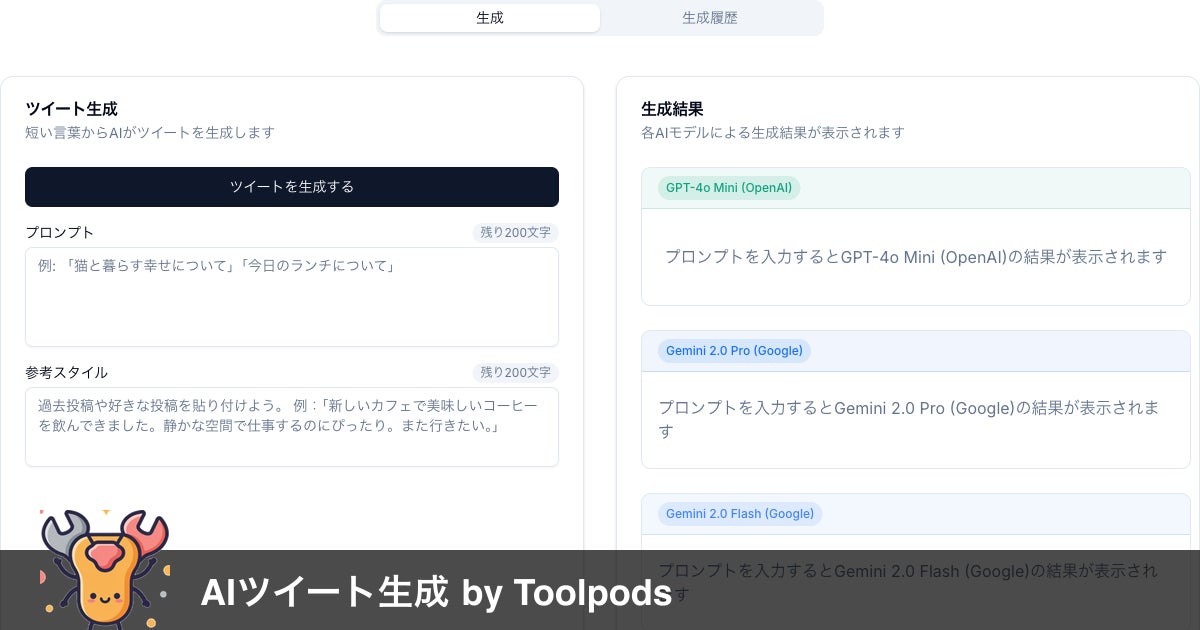Switch to the 生成 tab
The height and width of the screenshot is (630, 1200).
[490, 18]
